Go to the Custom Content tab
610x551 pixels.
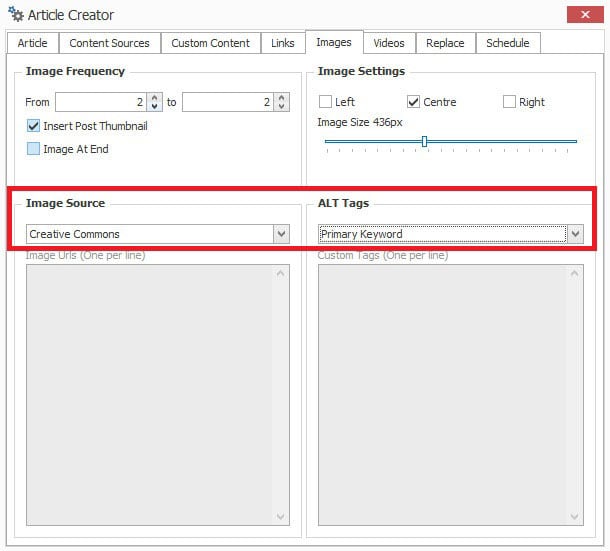(x=210, y=43)
